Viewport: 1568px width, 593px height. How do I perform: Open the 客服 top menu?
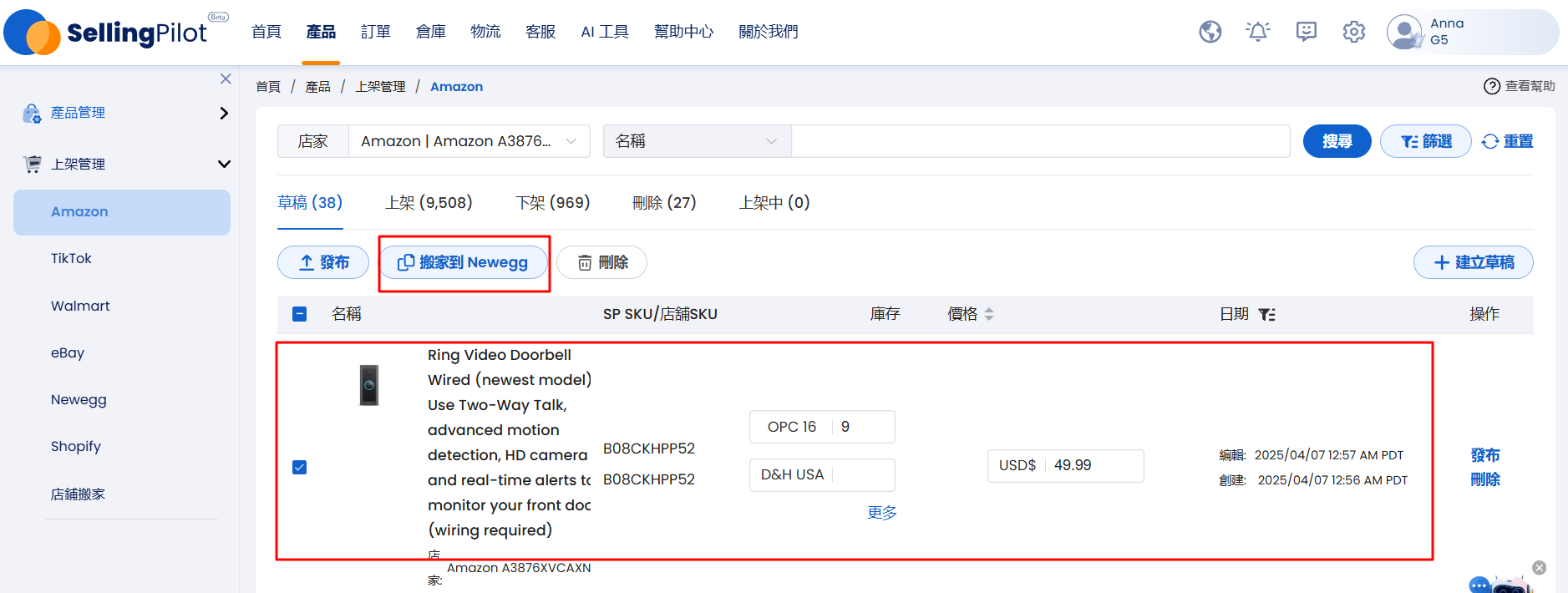click(540, 32)
